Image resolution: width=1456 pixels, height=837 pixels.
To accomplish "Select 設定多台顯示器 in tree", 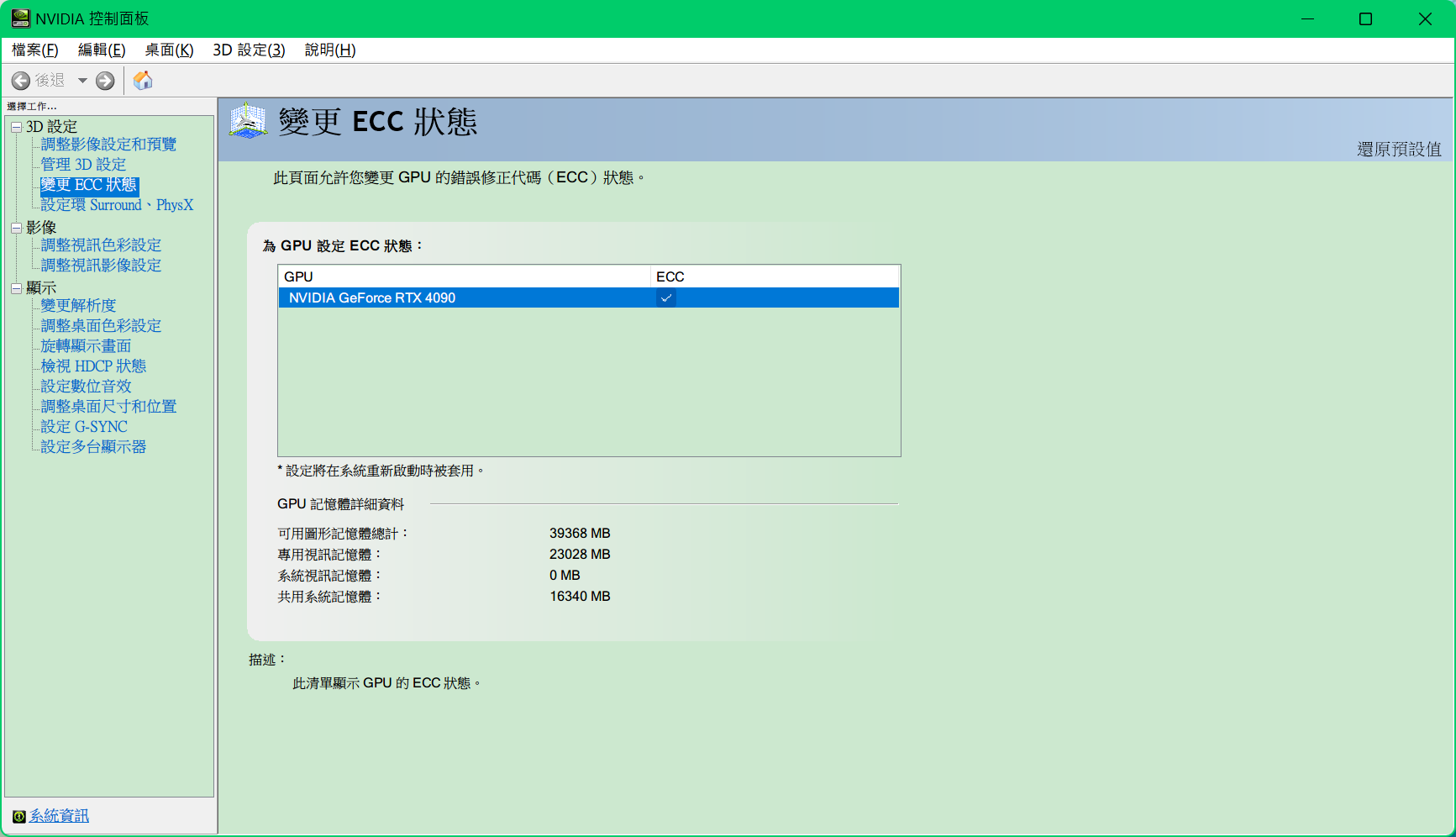I will 93,447.
